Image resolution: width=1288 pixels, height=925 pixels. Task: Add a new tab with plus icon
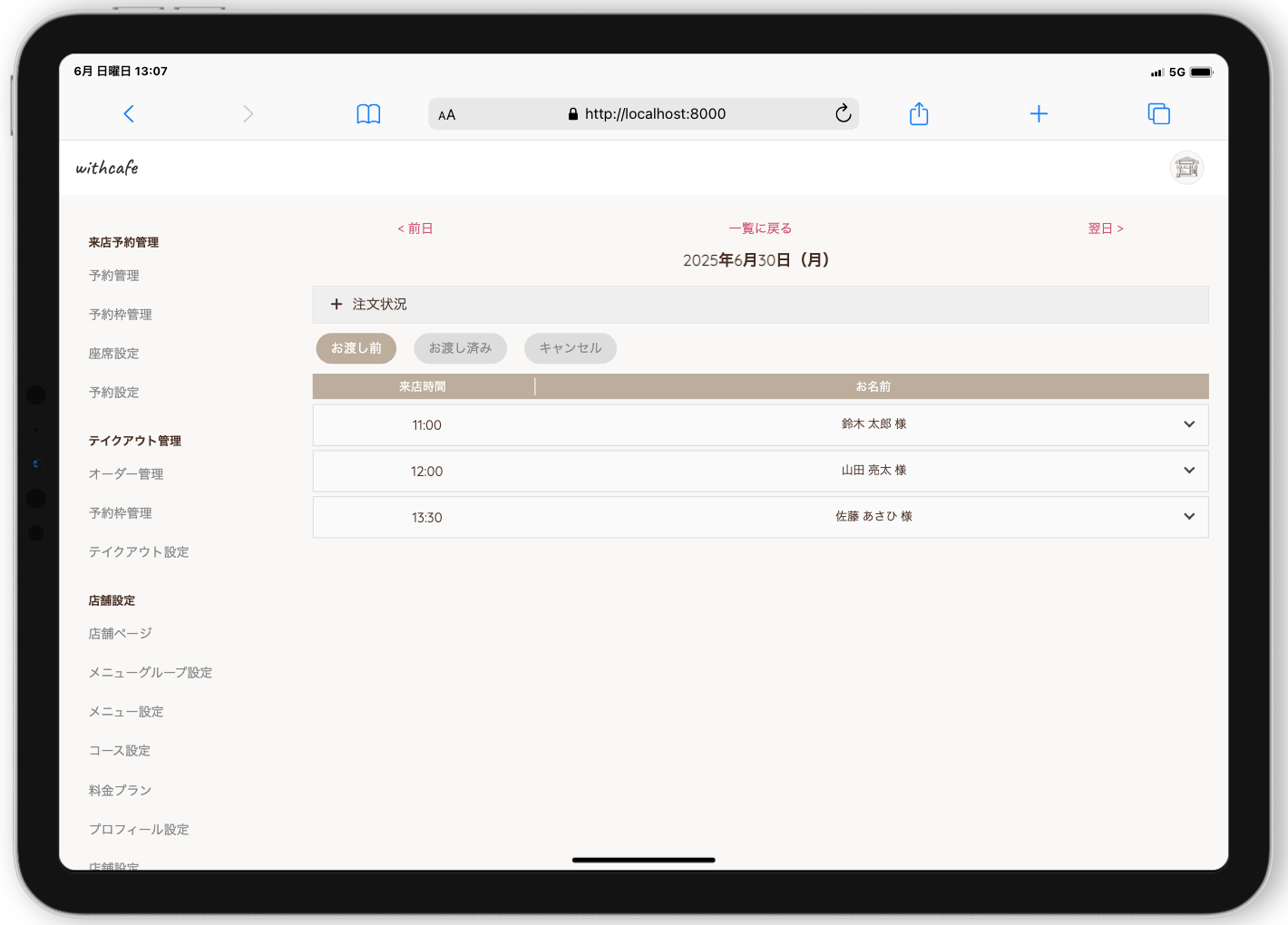tap(1039, 113)
